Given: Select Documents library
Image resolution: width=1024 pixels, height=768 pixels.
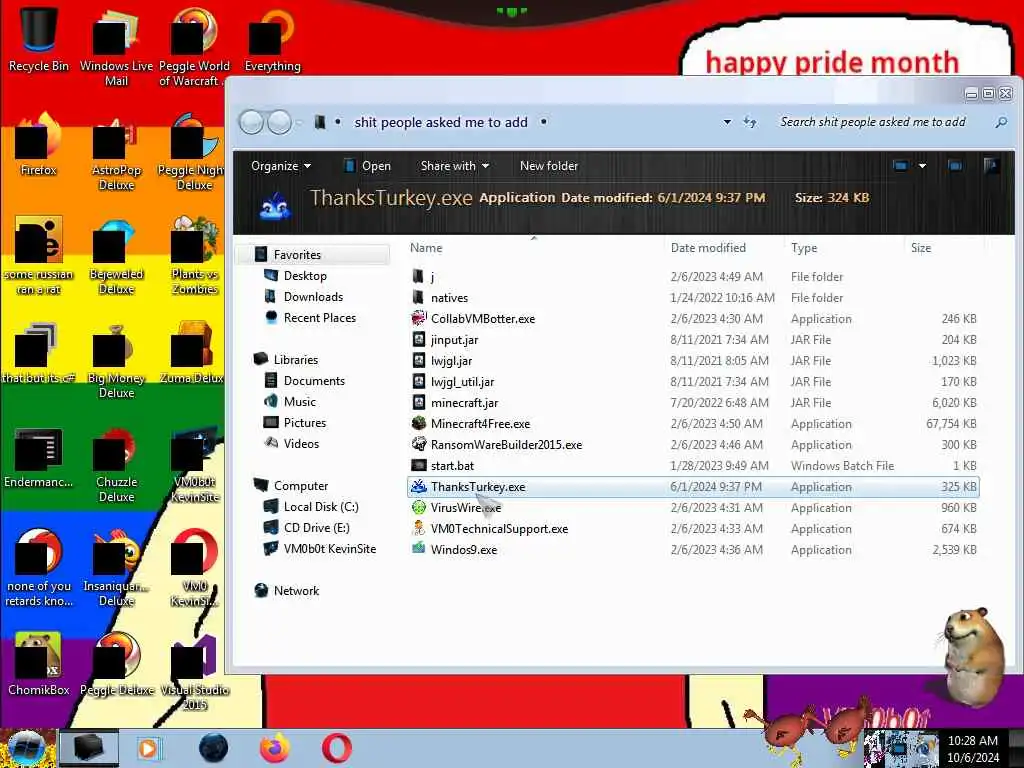Looking at the screenshot, I should tap(314, 380).
